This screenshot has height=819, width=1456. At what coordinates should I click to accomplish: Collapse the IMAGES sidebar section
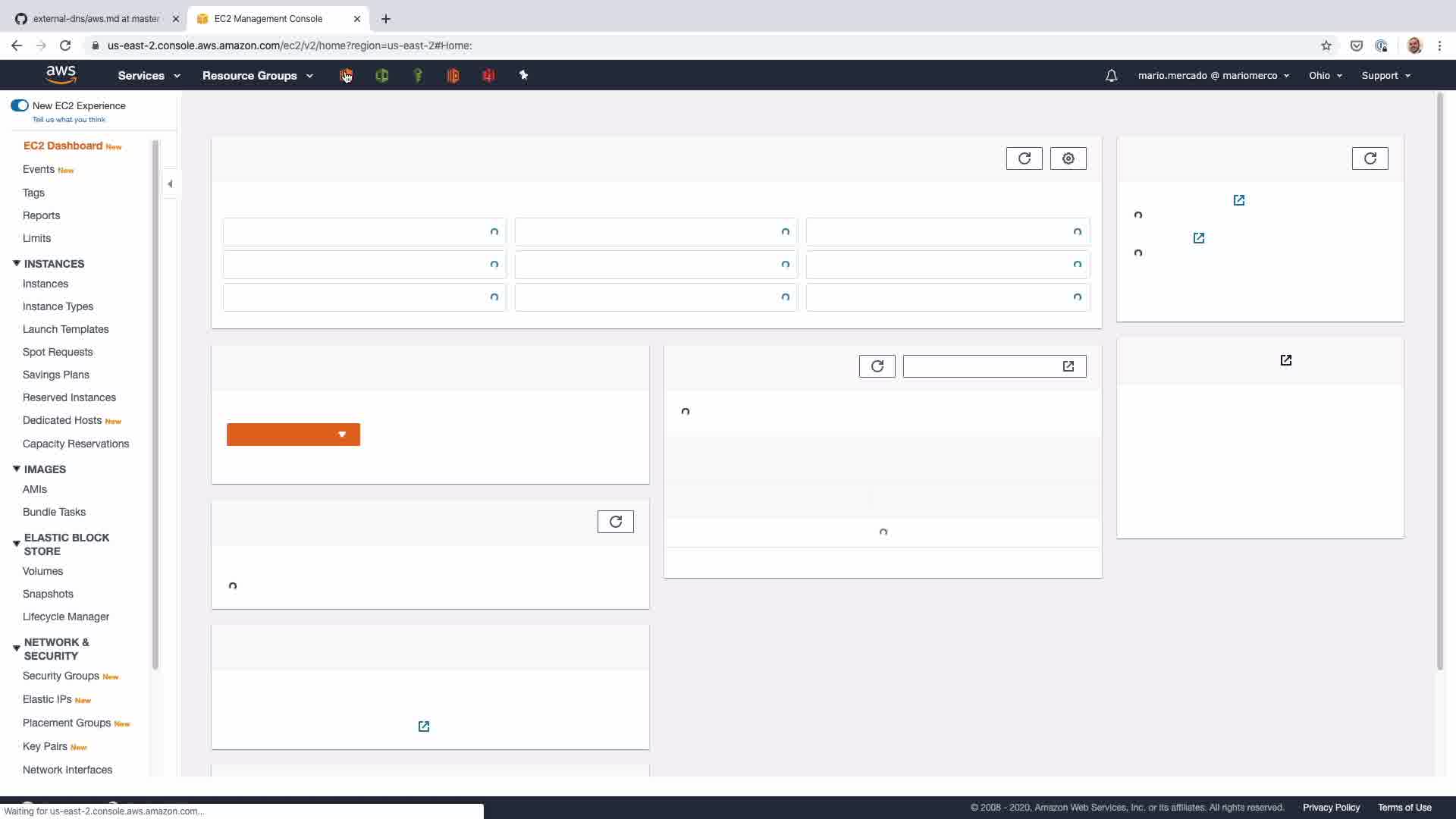[x=17, y=469]
